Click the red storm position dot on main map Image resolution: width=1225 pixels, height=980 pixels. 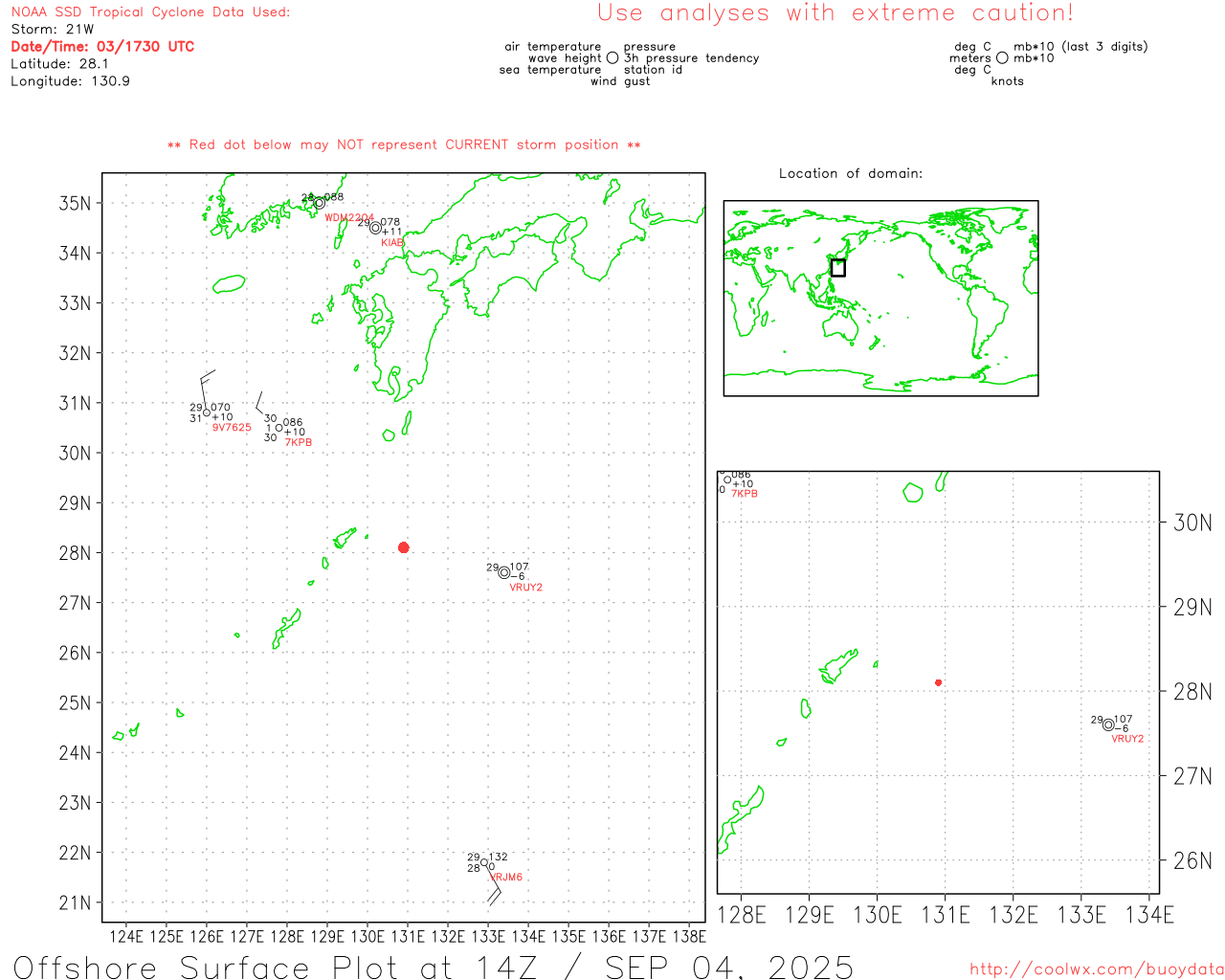[x=403, y=547]
